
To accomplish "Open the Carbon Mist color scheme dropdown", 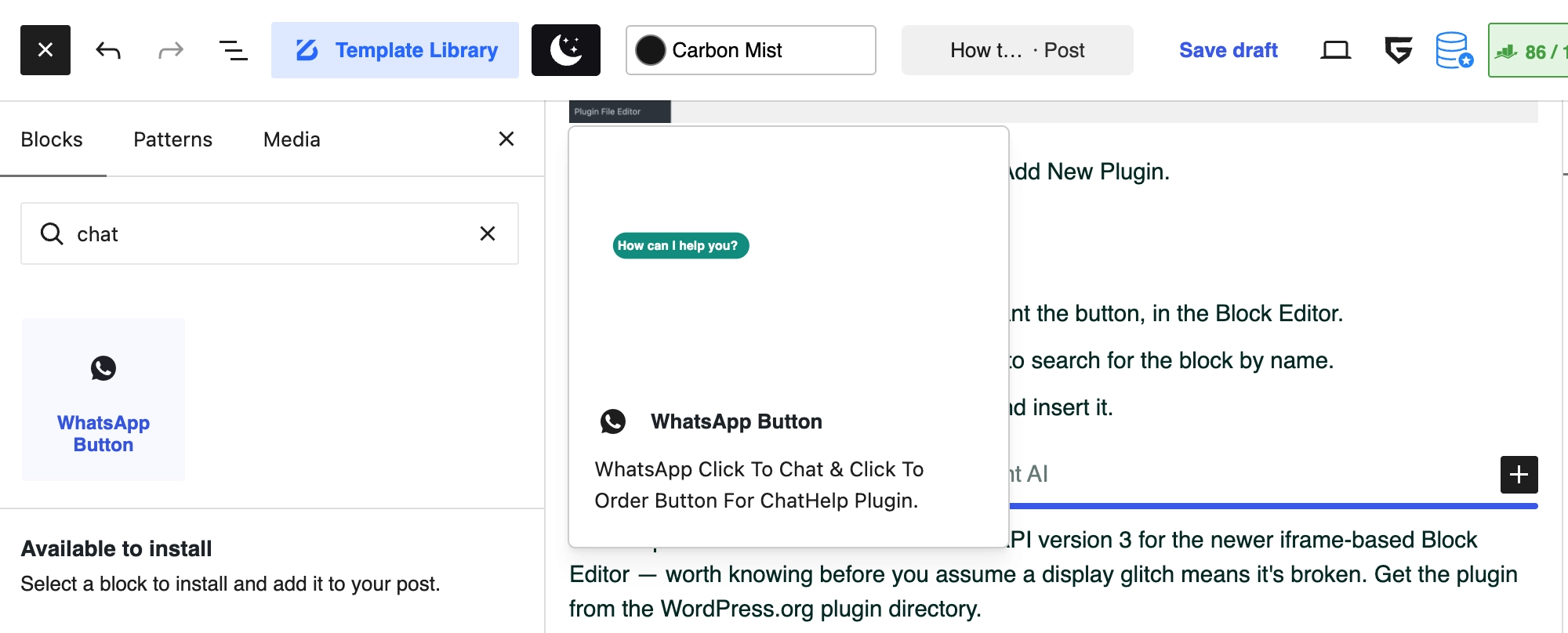I will (x=751, y=50).
